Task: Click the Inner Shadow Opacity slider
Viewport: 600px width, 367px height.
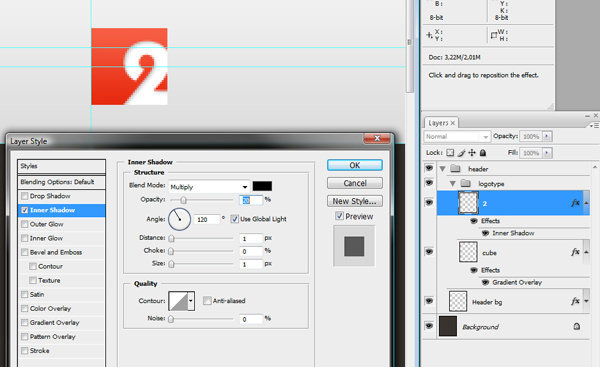Action: tap(202, 200)
